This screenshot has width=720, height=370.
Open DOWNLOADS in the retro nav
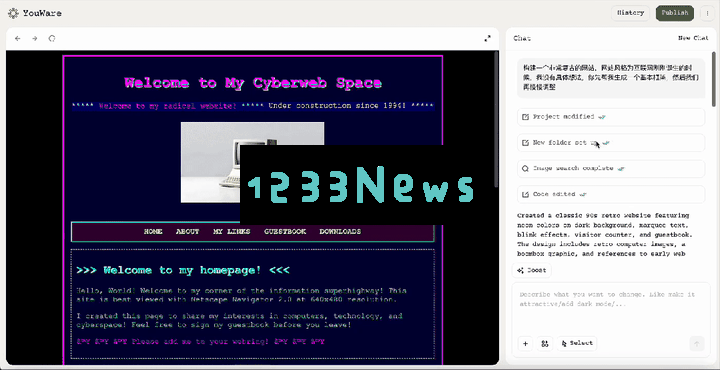pyautogui.click(x=340, y=231)
